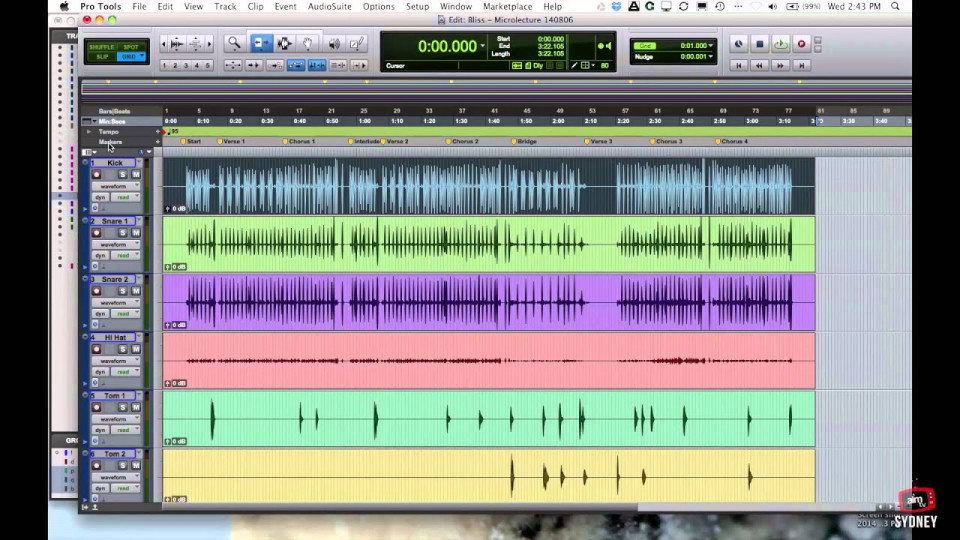Select the Slip edit mode
Viewport: 960px width, 540px height.
coord(102,57)
